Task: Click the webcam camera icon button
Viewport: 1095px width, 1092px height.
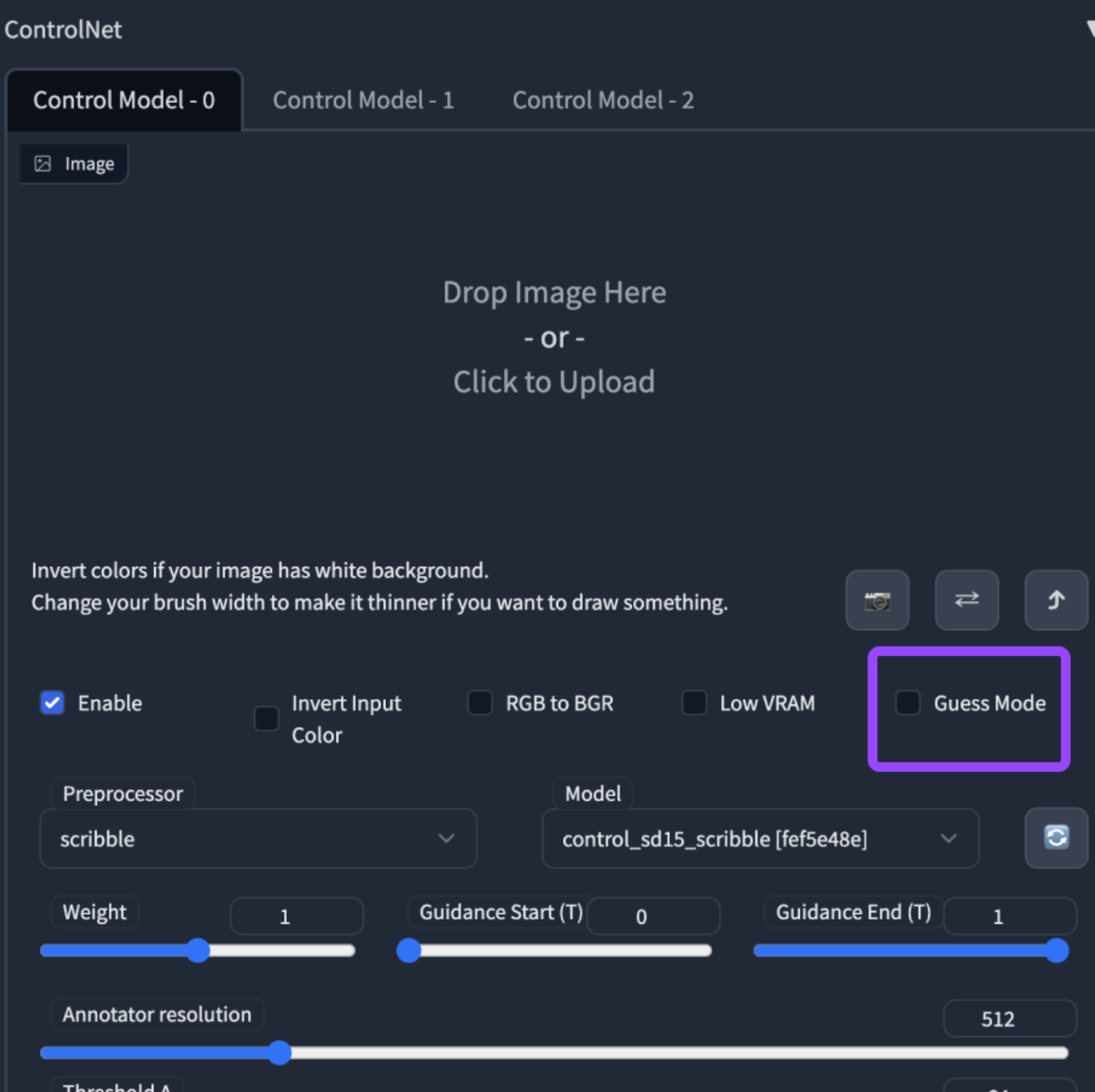Action: (x=876, y=600)
